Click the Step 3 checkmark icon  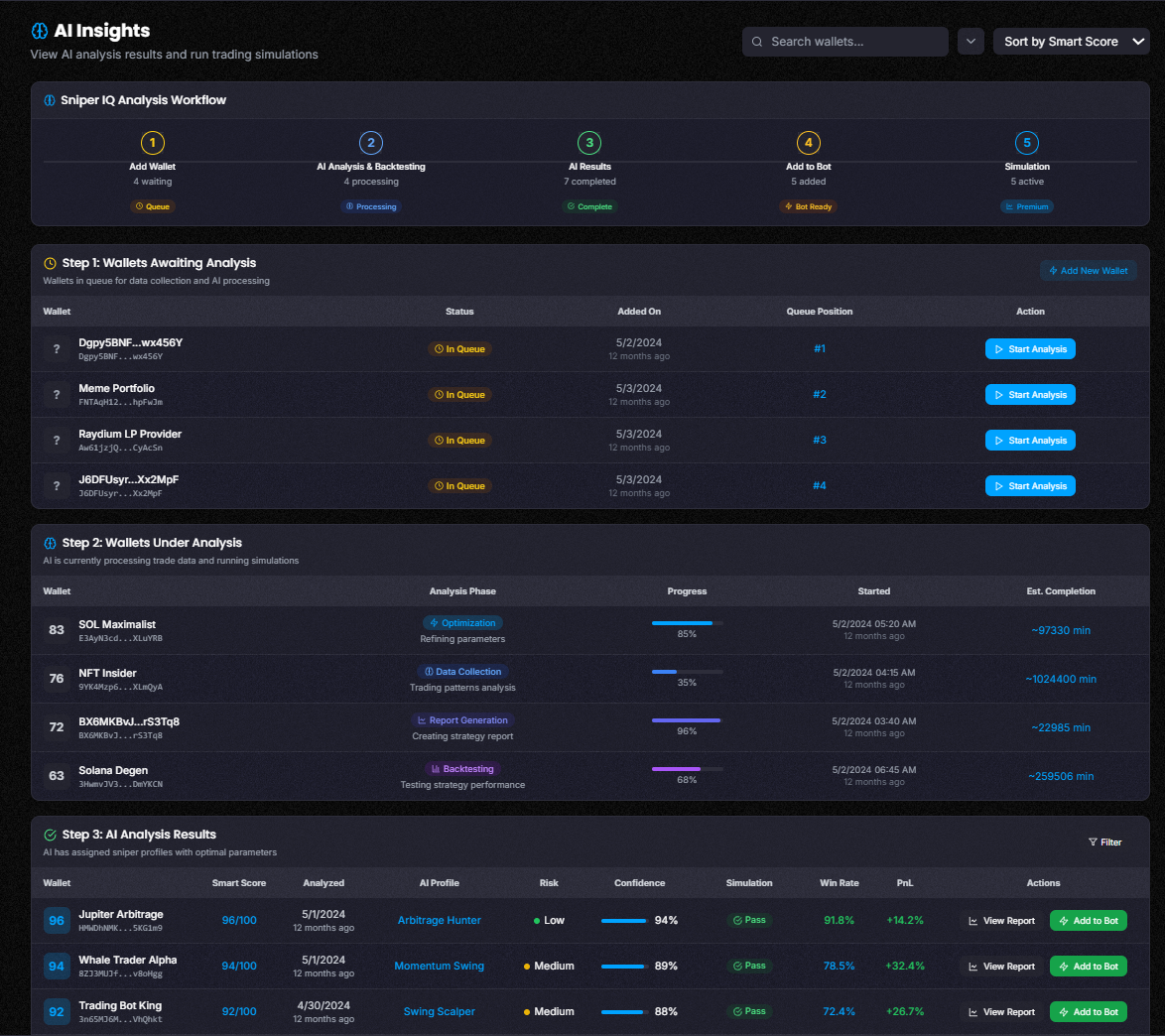[x=50, y=835]
